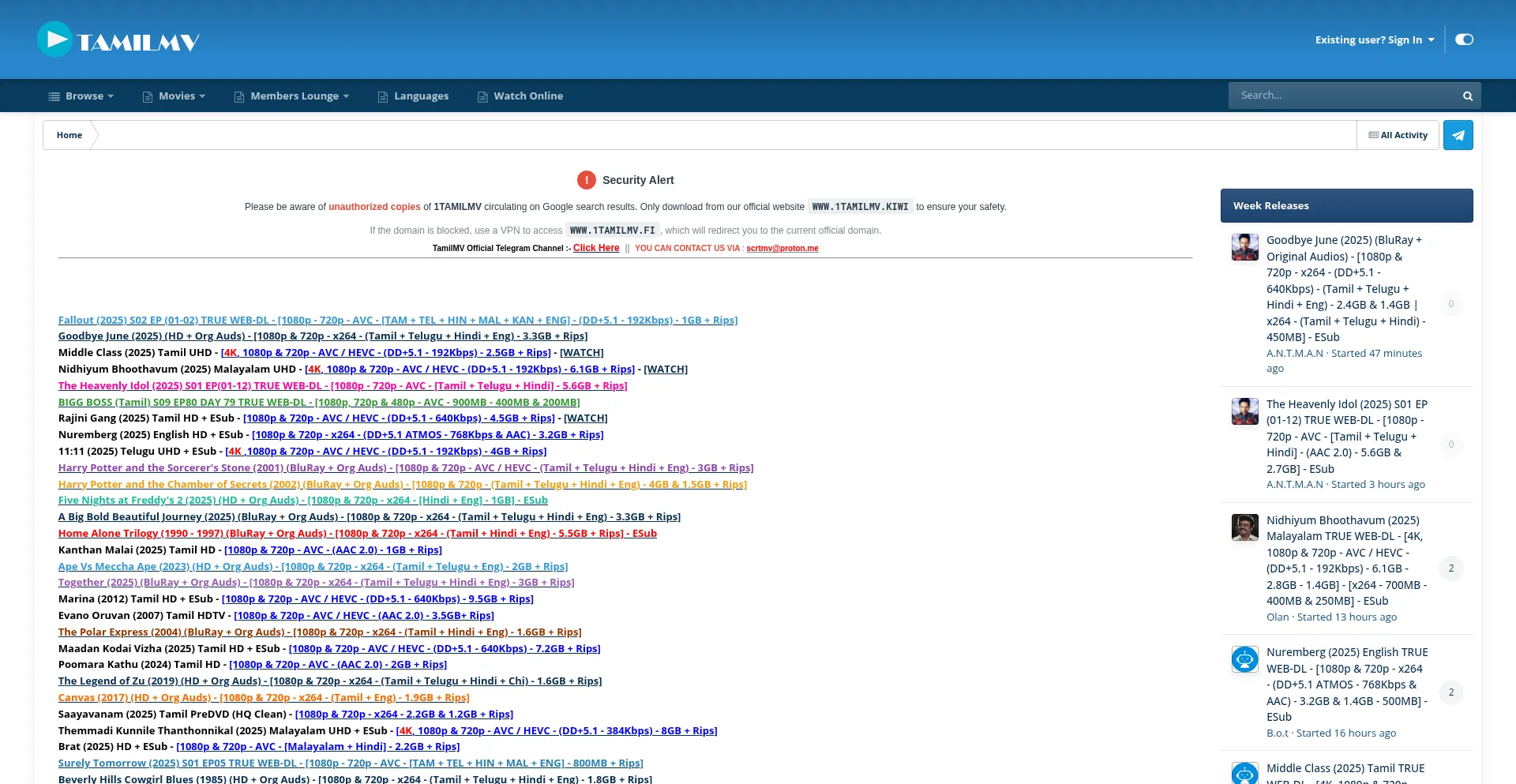Screen dimensions: 1516x784
Task: Click the red Security Alert exclamation icon
Action: pos(586,180)
